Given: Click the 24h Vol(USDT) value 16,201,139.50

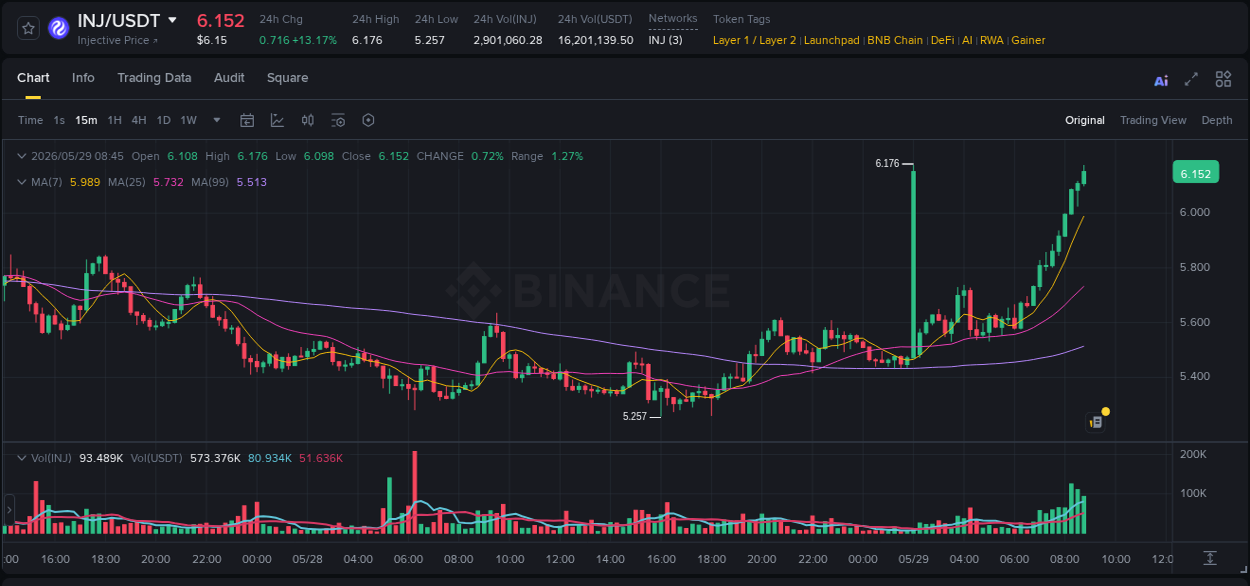Looking at the screenshot, I should 596,40.
